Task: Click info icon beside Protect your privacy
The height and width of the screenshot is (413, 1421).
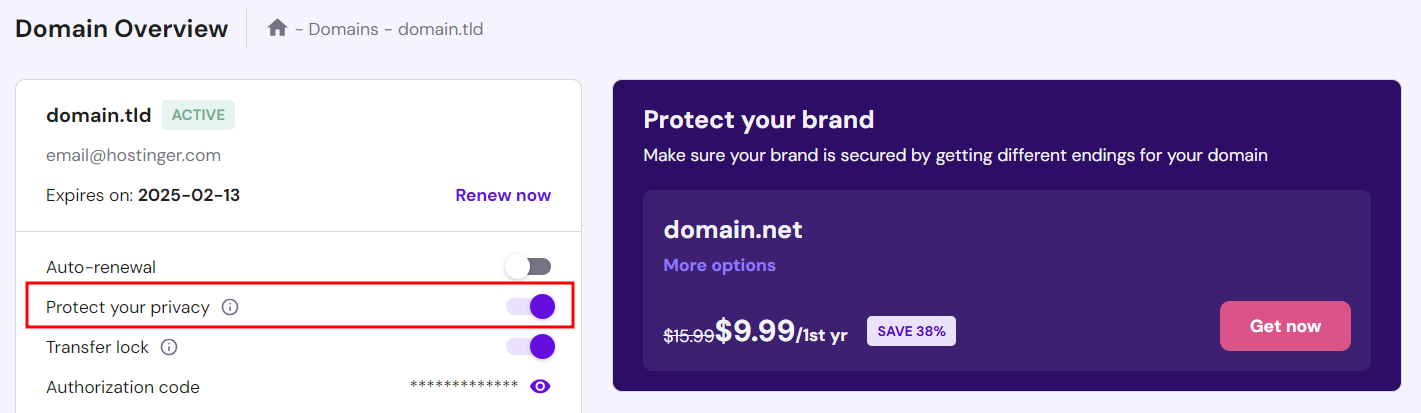Action: 230,307
